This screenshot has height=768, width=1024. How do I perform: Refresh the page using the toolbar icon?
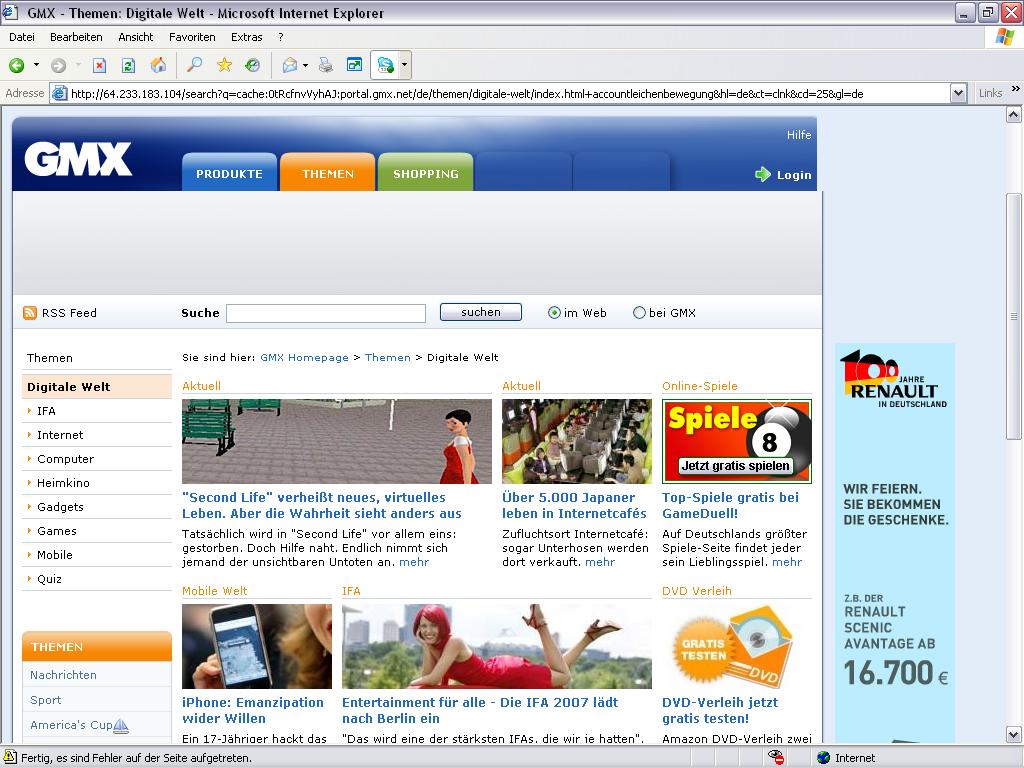[x=129, y=65]
